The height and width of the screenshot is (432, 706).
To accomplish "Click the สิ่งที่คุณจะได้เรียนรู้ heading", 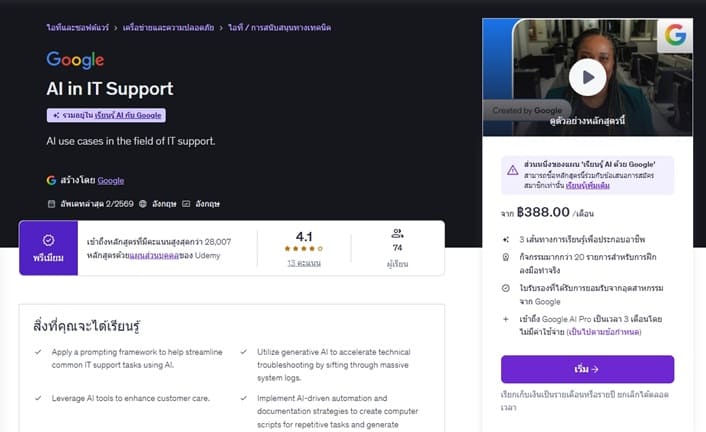I will [86, 326].
